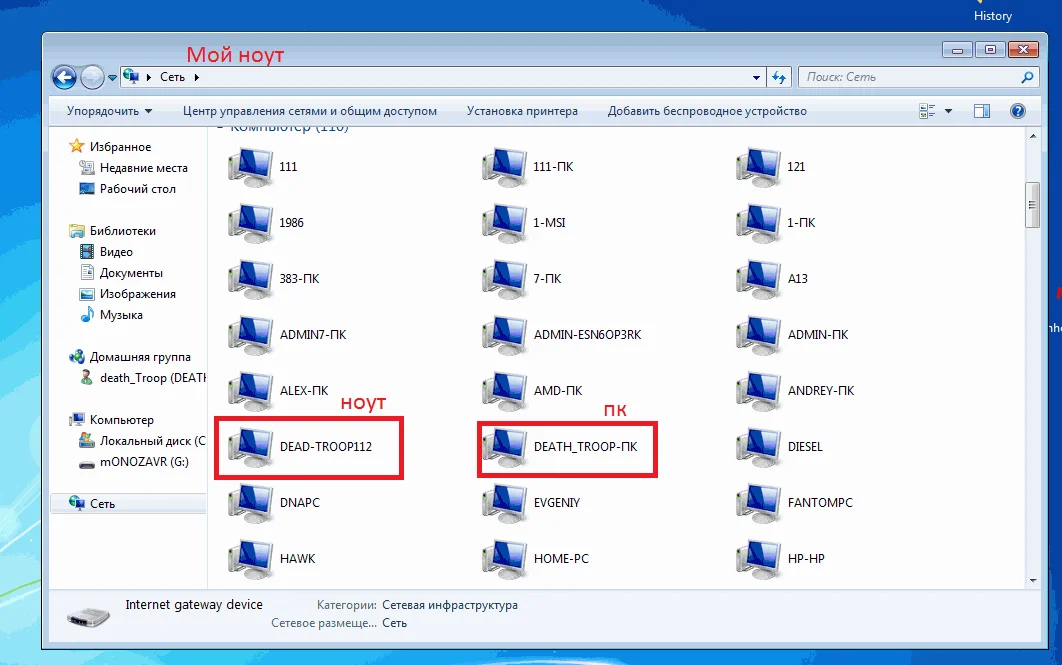
Task: Click the magnifier search icon
Action: pos(1027,77)
